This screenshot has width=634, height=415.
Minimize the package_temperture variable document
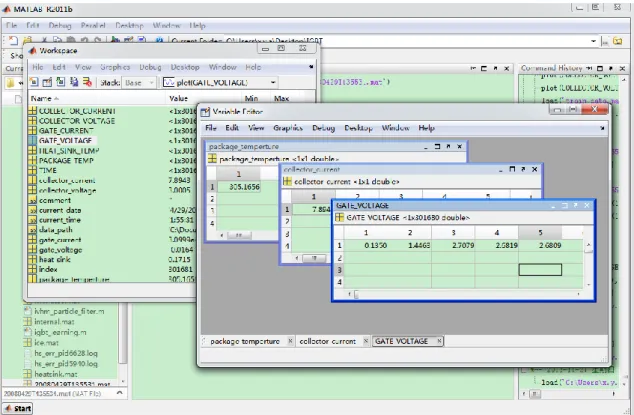[x=426, y=146]
